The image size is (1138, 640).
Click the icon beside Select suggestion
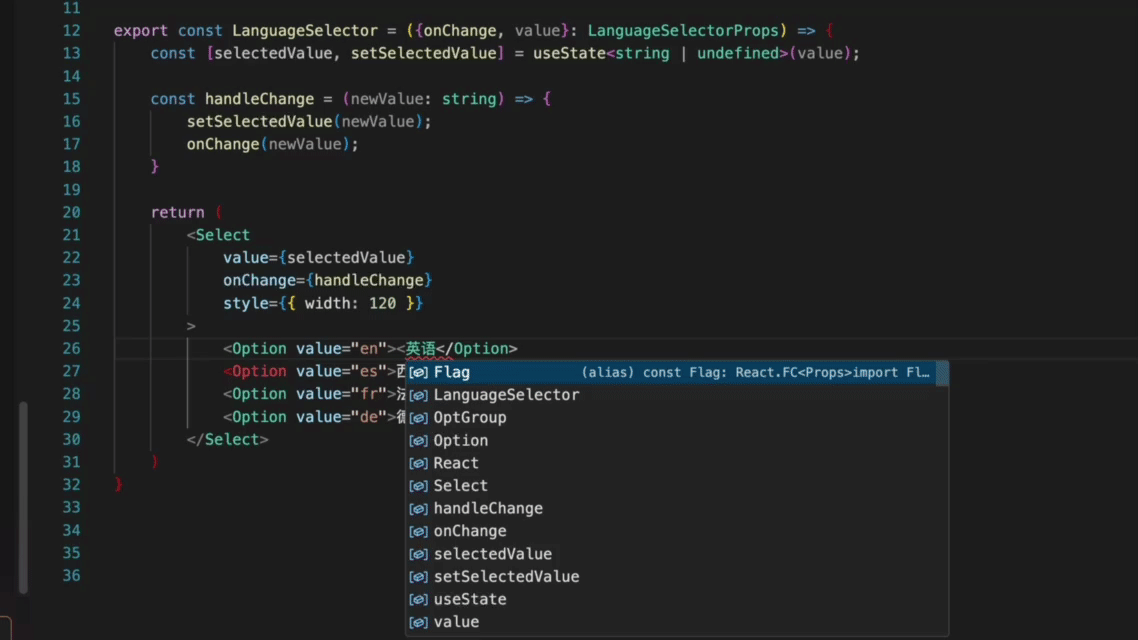click(419, 486)
